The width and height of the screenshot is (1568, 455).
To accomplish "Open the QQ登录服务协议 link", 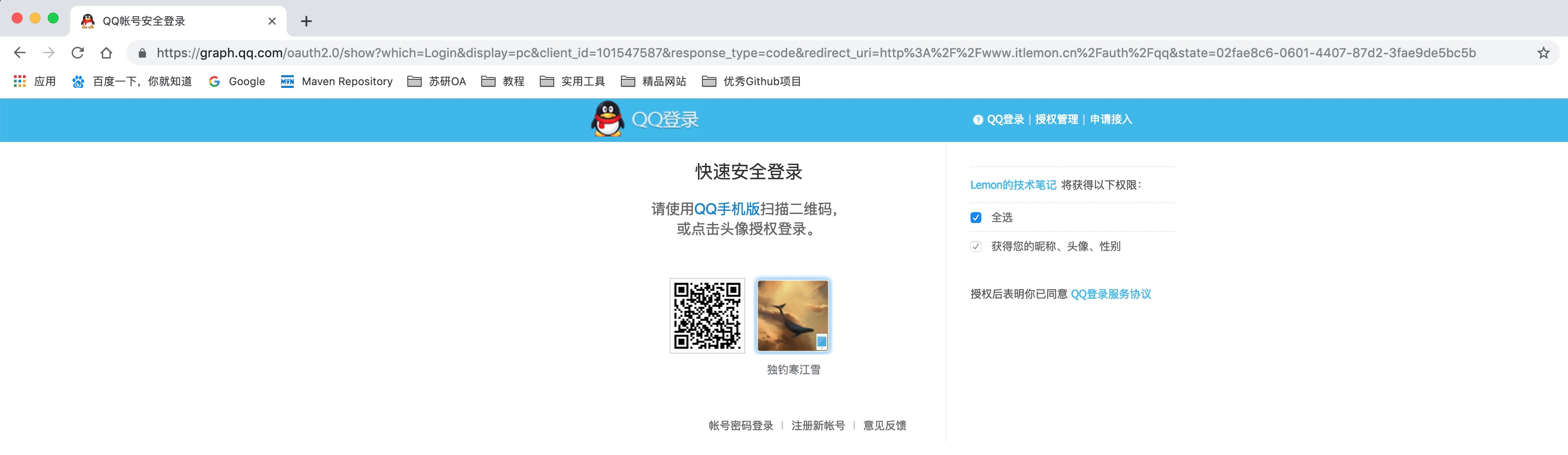I will [x=1111, y=295].
